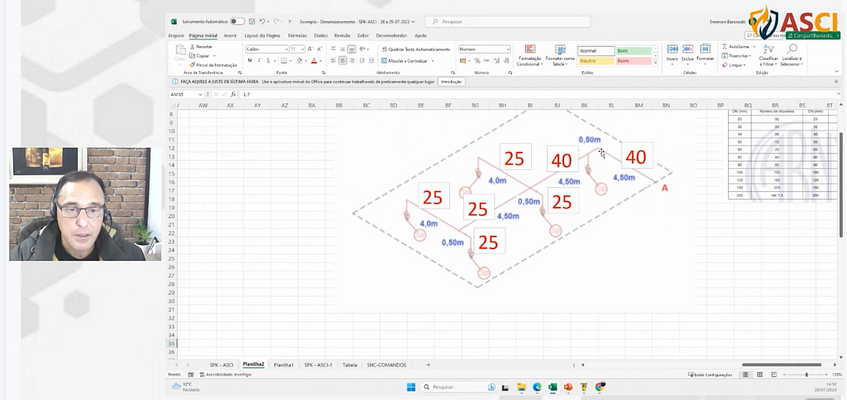Click the Name Box showing AM35

tap(186, 94)
